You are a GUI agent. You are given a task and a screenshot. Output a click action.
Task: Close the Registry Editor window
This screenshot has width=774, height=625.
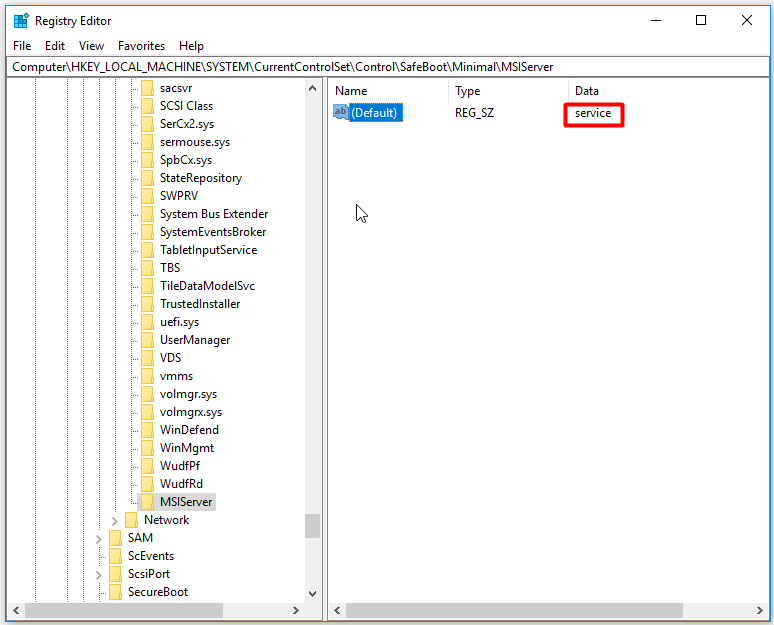747,20
